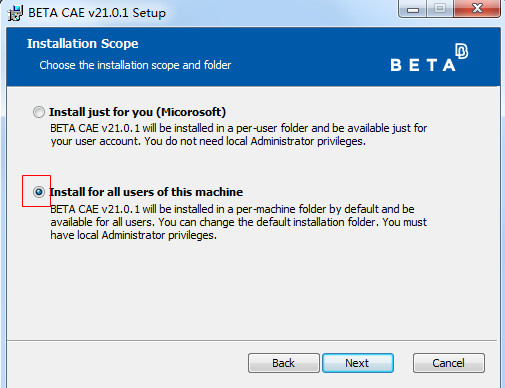Select the Install just for you radio button
The width and height of the screenshot is (505, 388).
[x=39, y=112]
